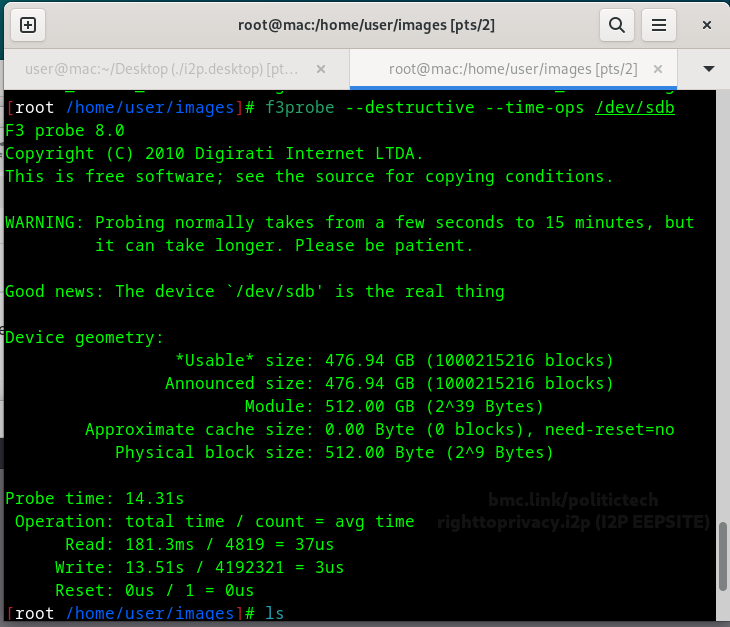
Task: Expand the tab list dropdown arrow
Action: [709, 69]
